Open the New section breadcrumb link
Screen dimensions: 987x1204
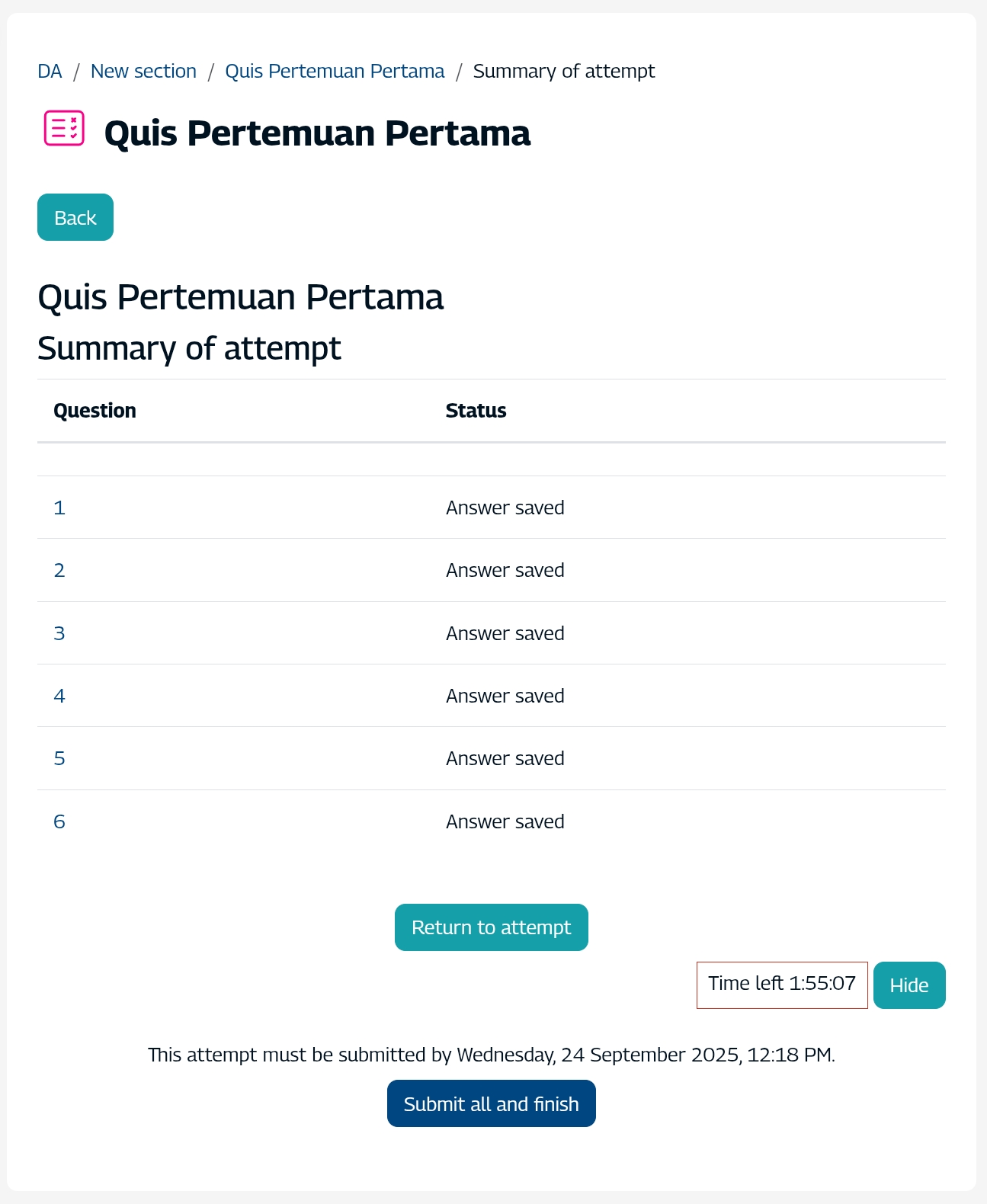point(143,71)
